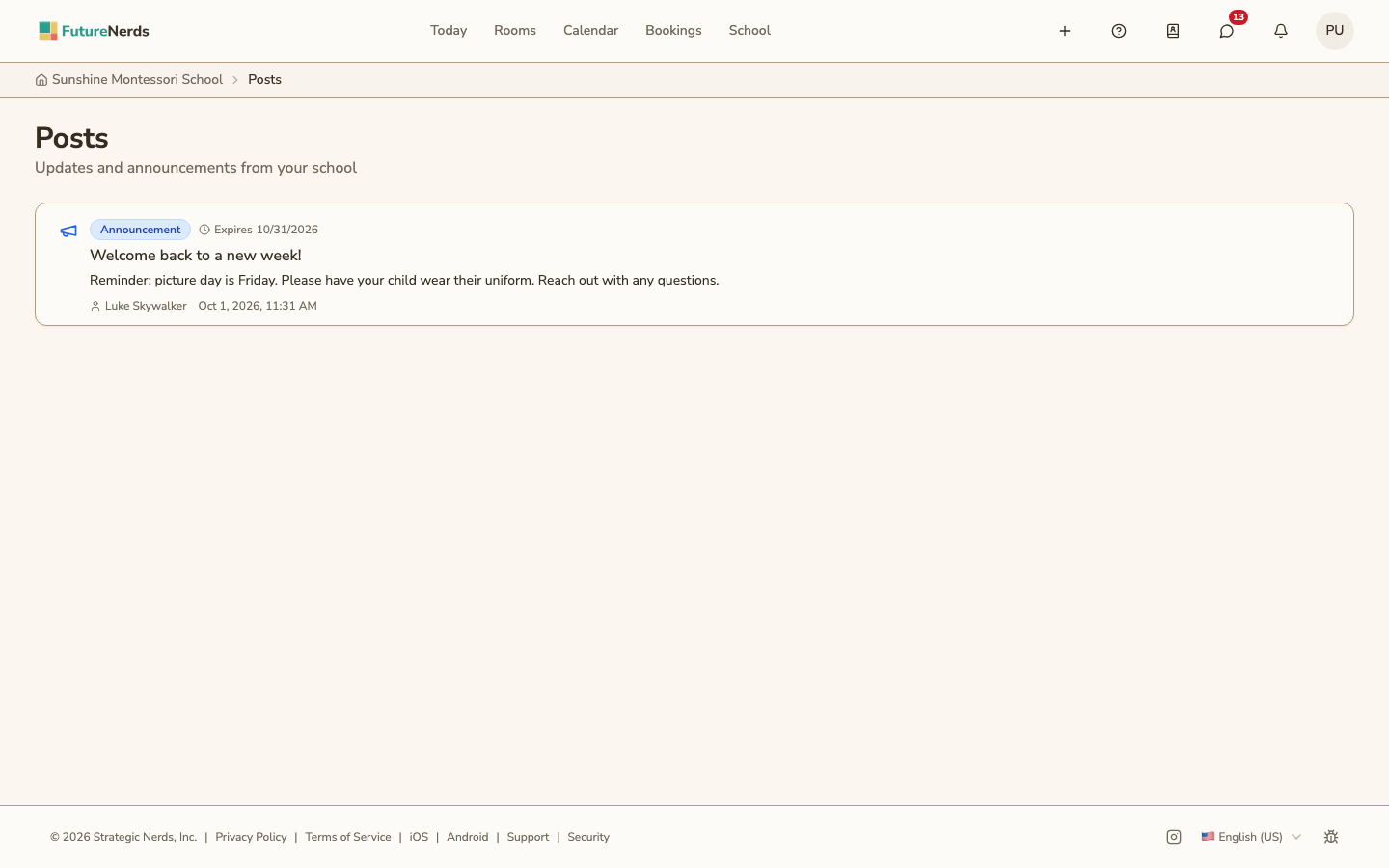Click the 13 unread messages badge
The height and width of the screenshot is (868, 1389).
click(x=1239, y=17)
